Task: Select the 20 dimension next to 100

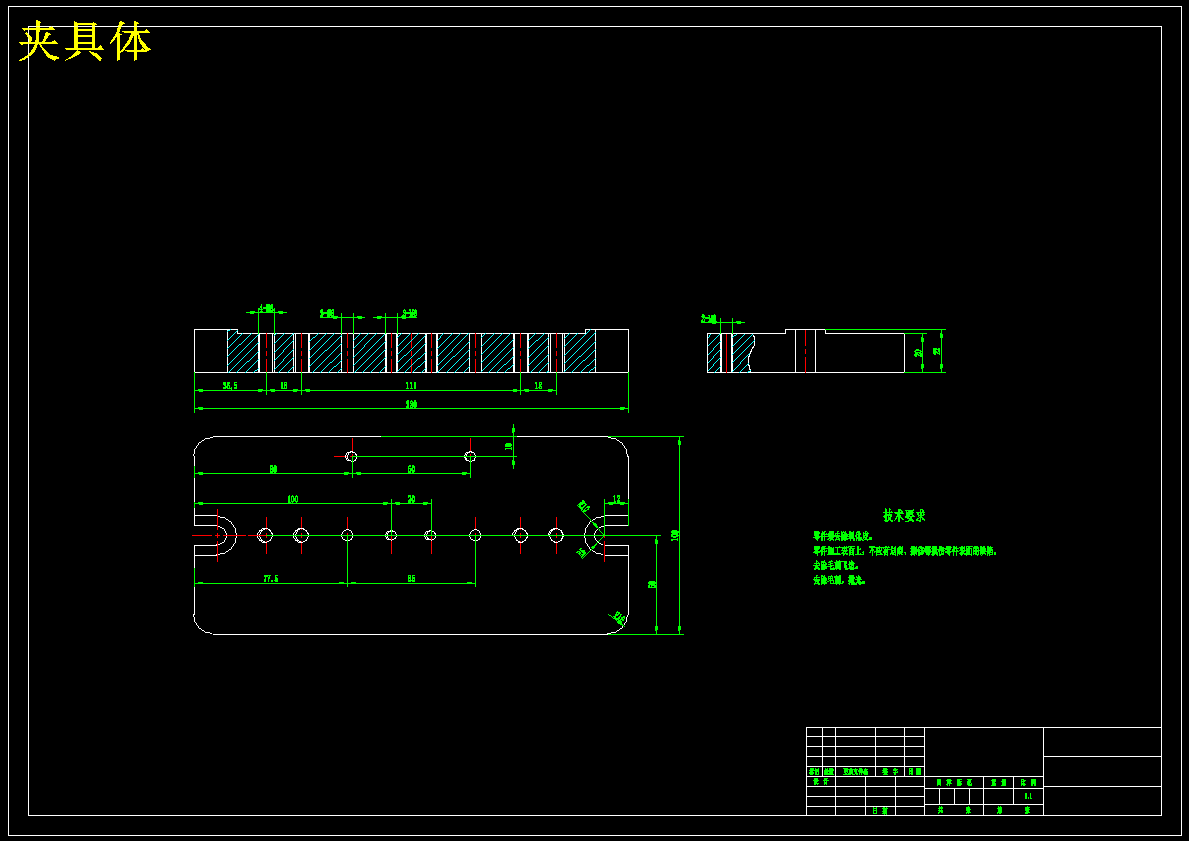Action: point(411,499)
